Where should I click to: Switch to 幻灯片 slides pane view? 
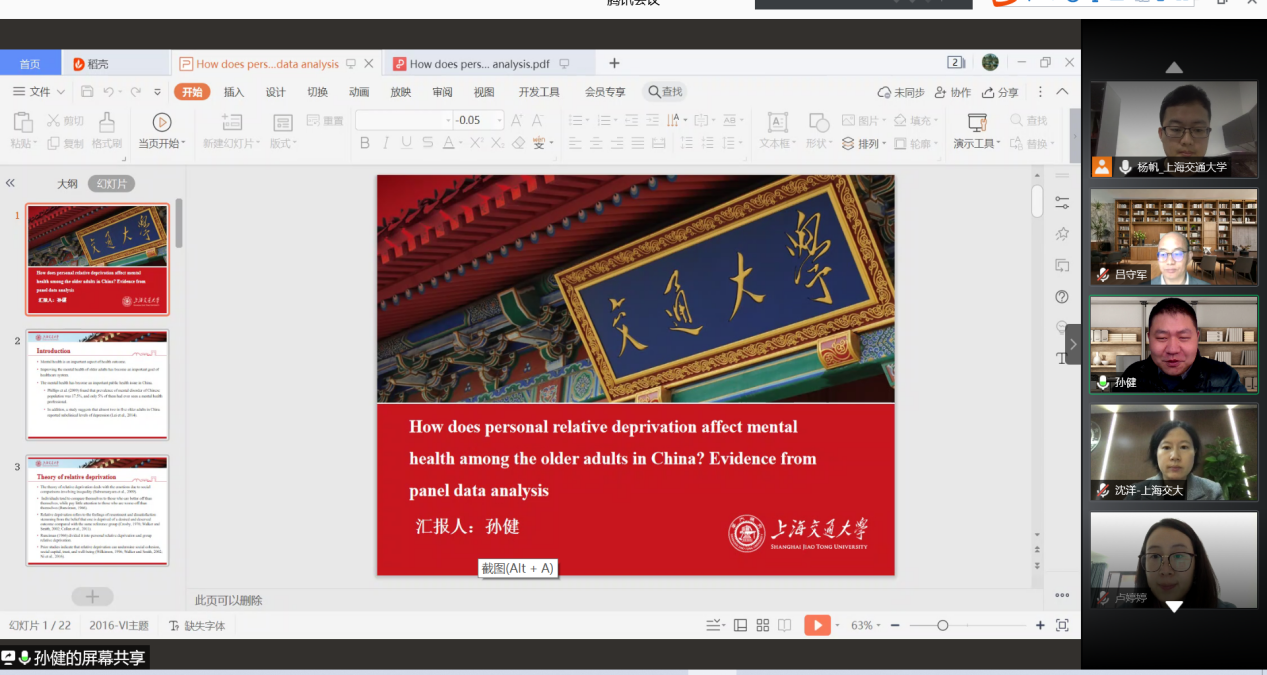tap(111, 184)
